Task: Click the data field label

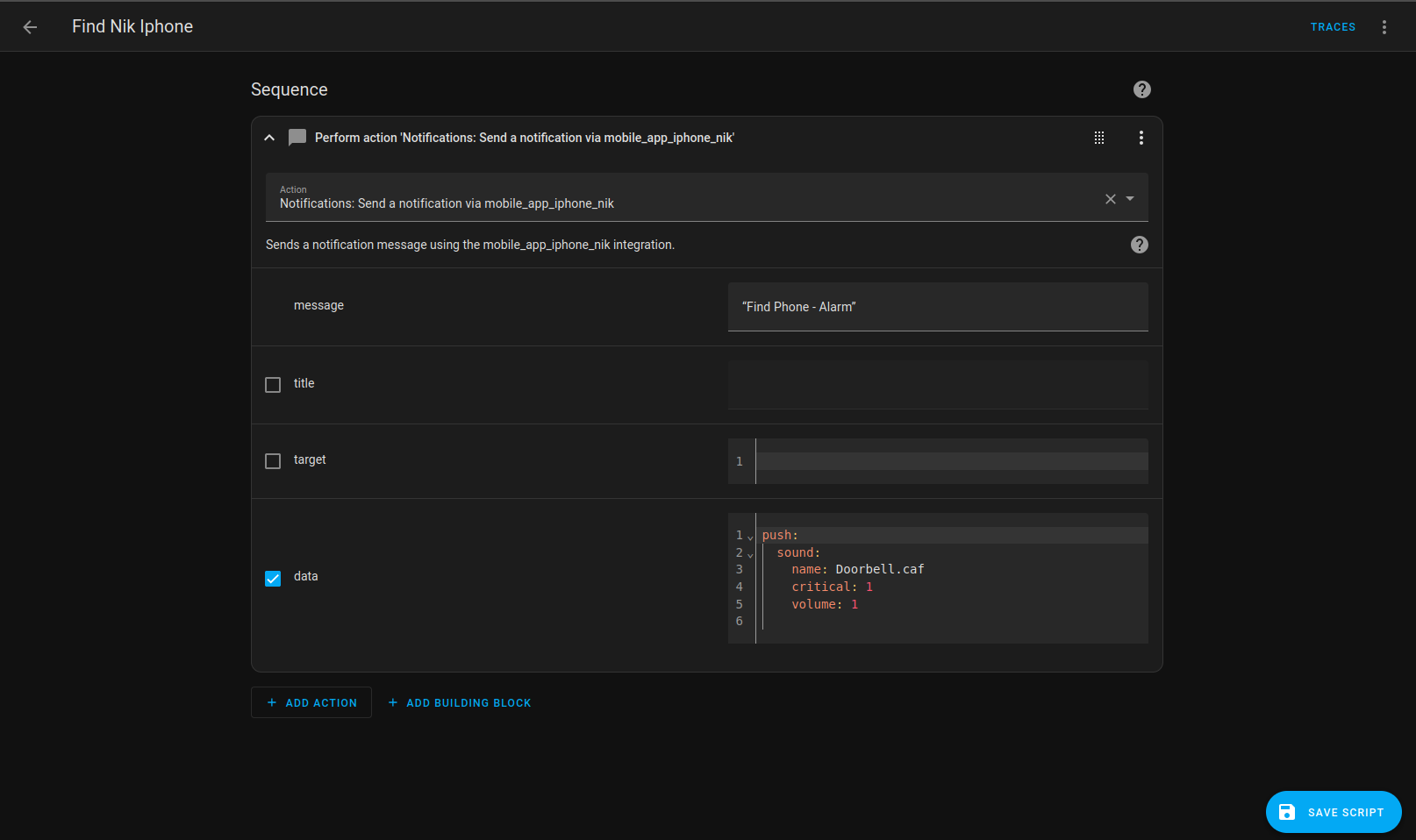Action: point(305,576)
